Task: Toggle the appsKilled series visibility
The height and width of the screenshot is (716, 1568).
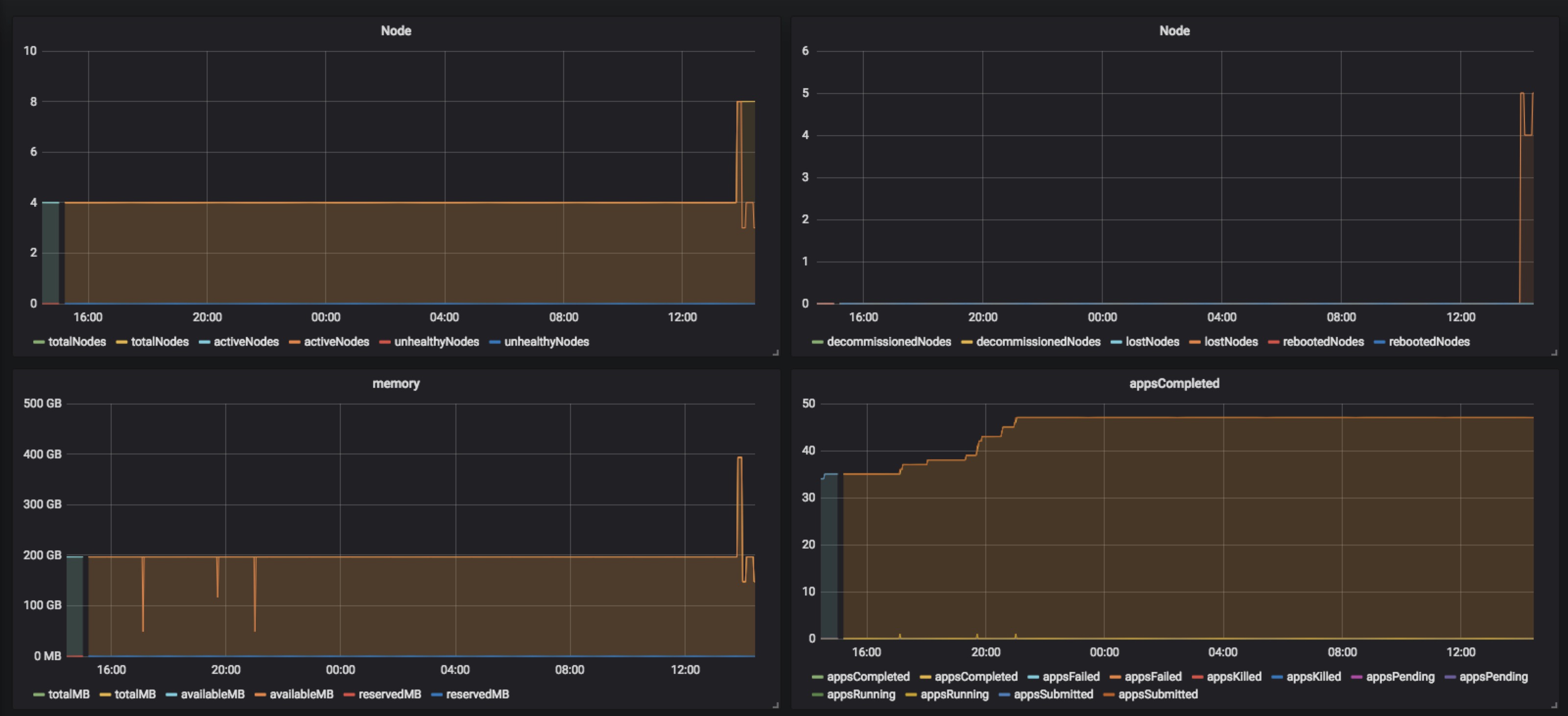Action: click(x=1234, y=676)
